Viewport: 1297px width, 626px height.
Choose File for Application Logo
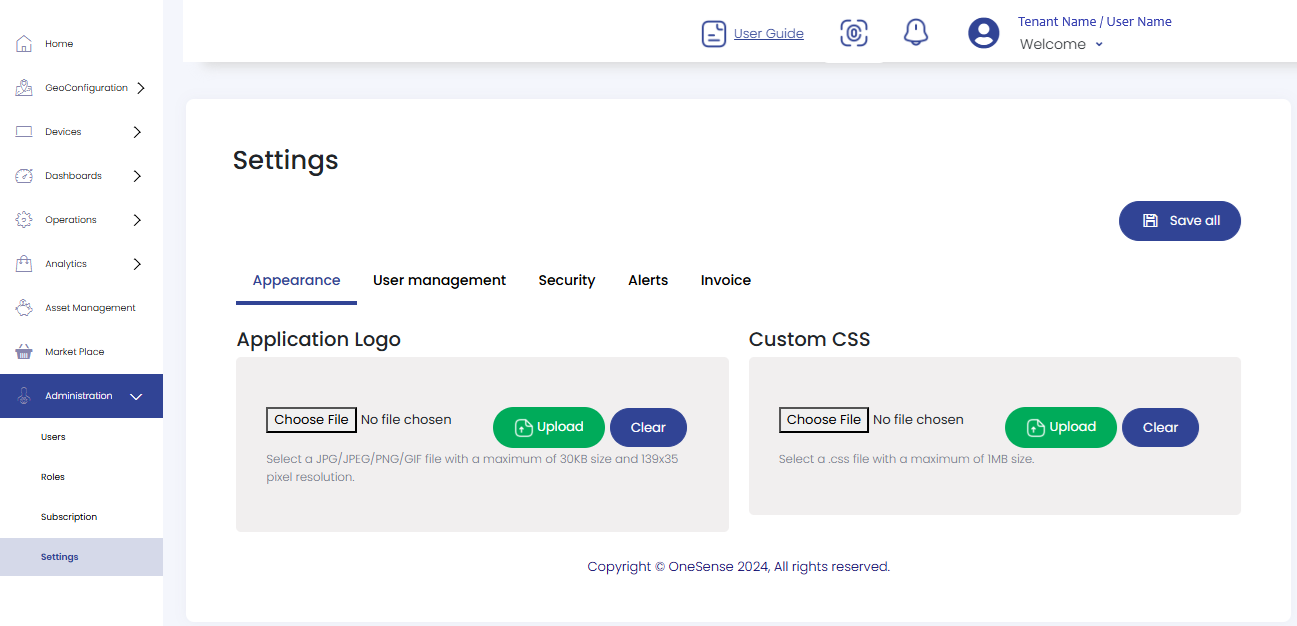[x=311, y=420]
